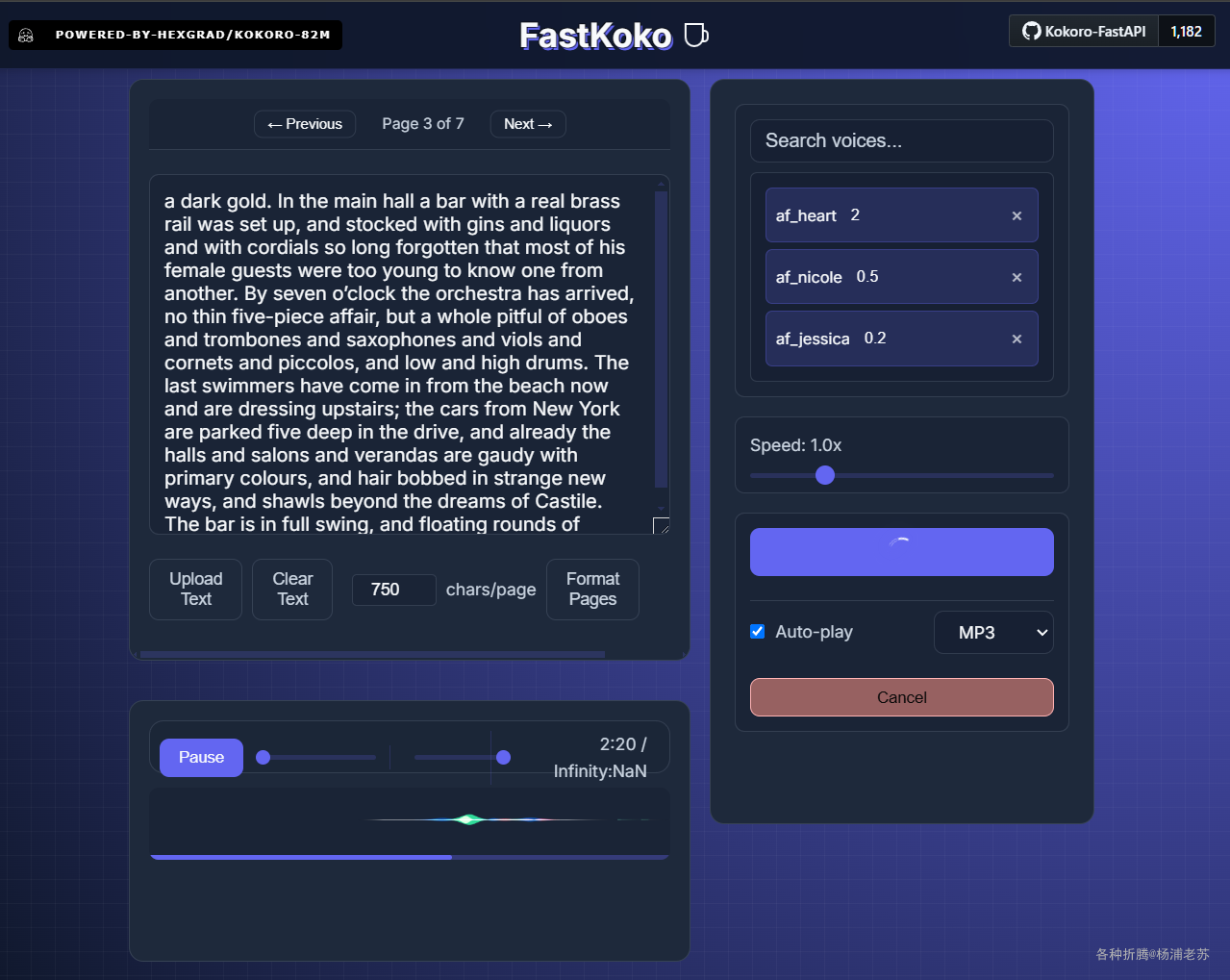This screenshot has width=1230, height=980.
Task: Click the af_nicole voice label
Action: tap(809, 277)
